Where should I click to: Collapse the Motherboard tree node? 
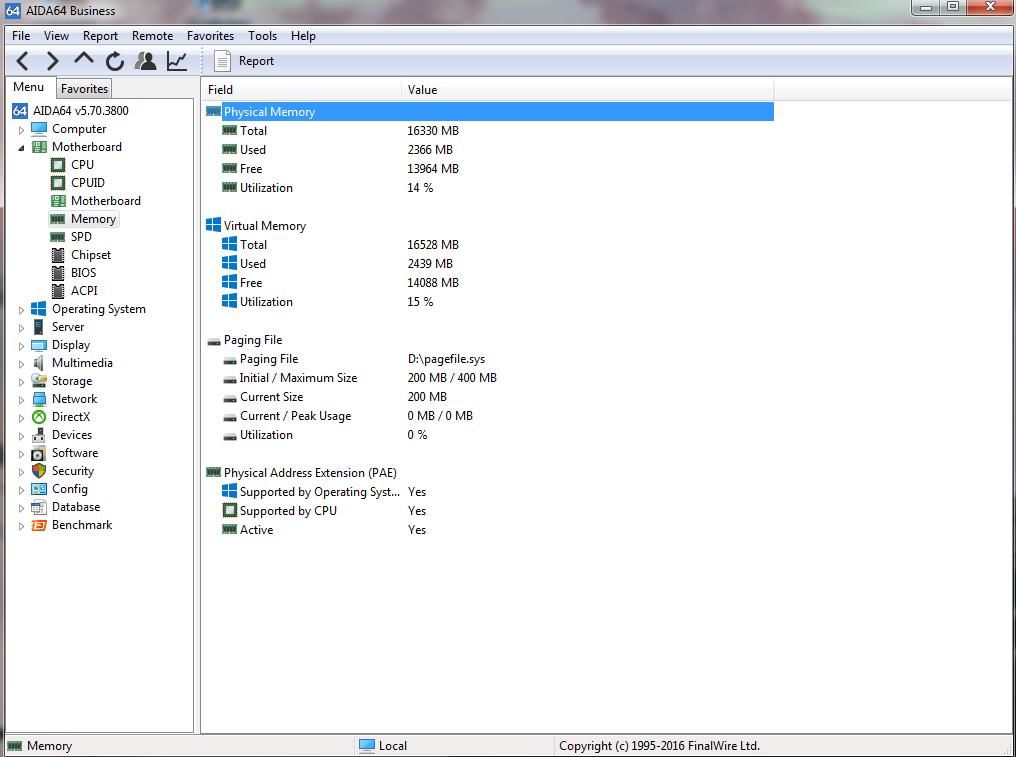pyautogui.click(x=21, y=148)
